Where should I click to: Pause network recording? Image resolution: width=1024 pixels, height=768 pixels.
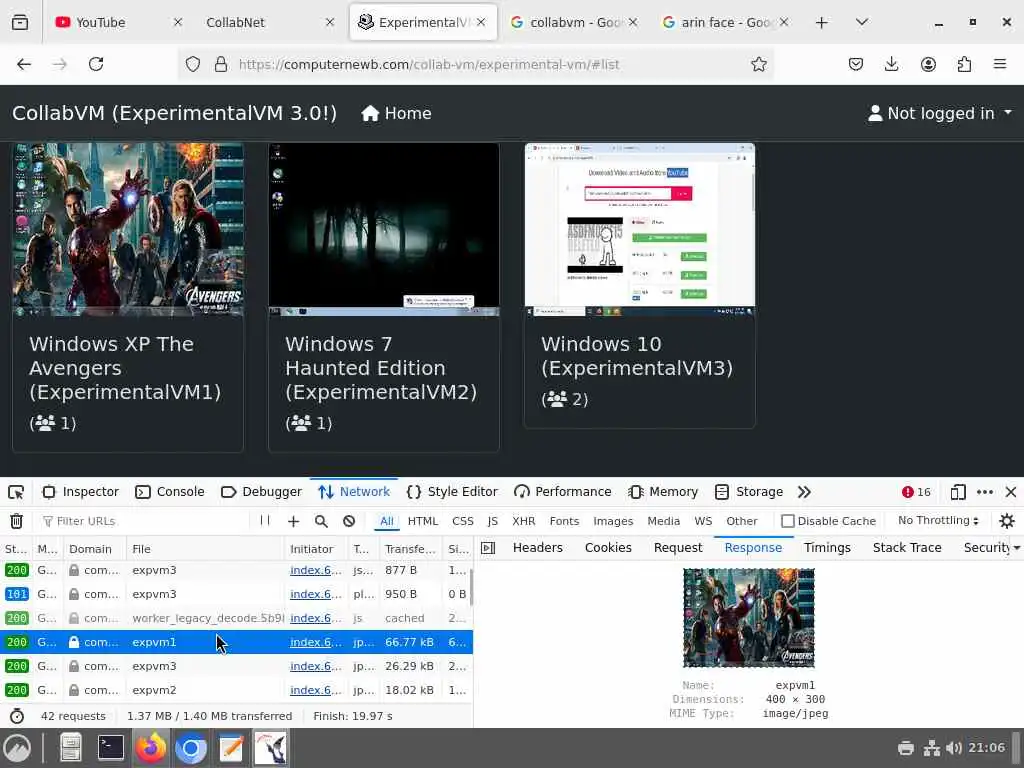click(264, 520)
